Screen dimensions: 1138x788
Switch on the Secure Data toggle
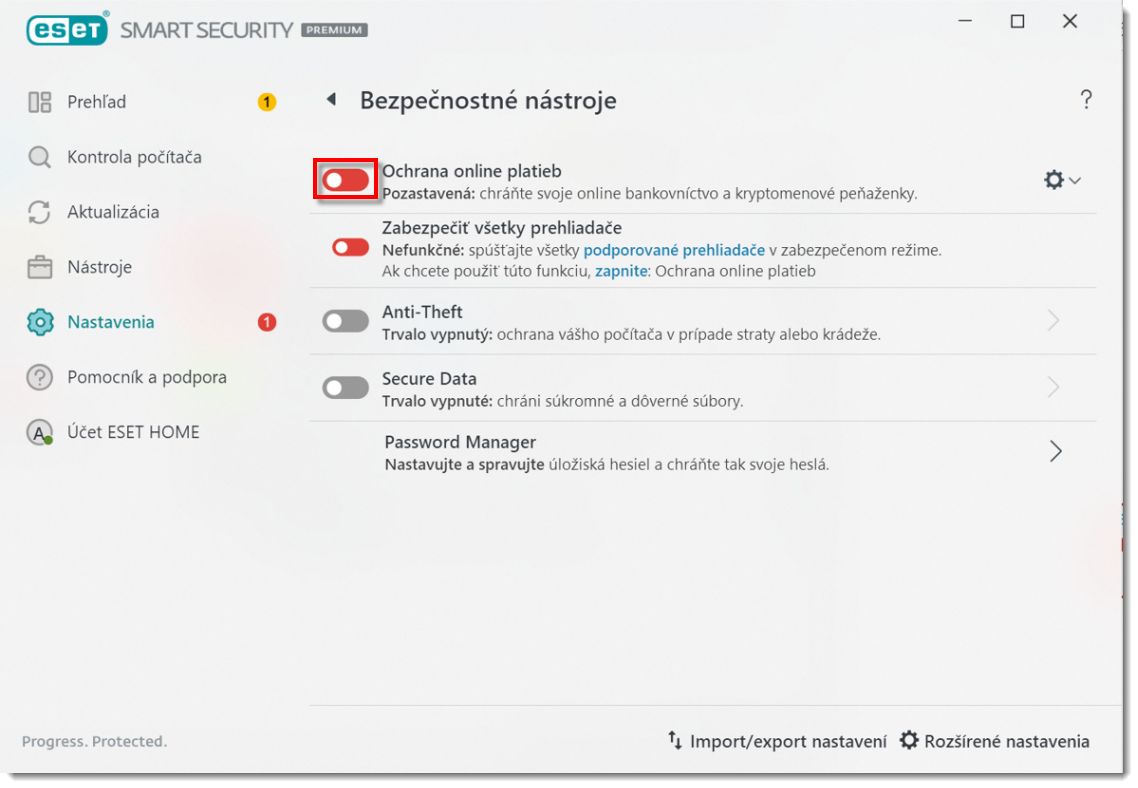[x=346, y=388]
